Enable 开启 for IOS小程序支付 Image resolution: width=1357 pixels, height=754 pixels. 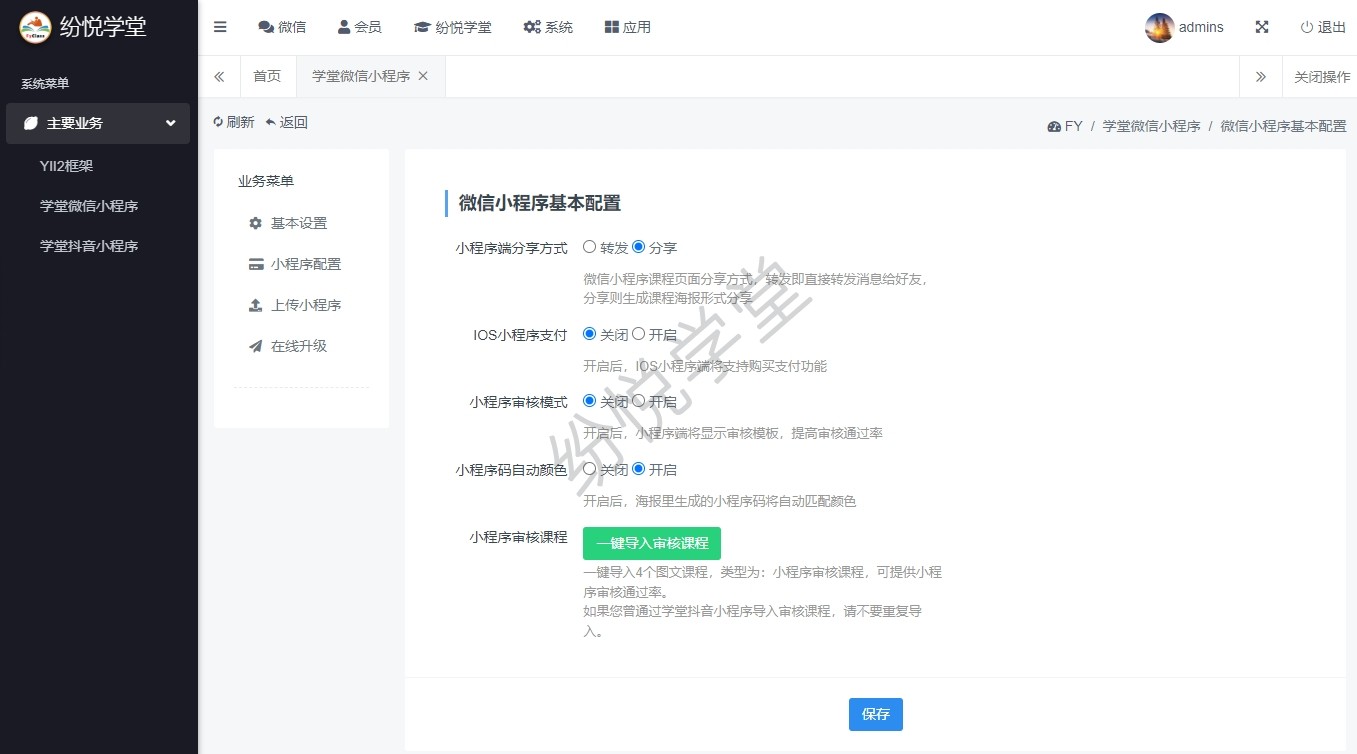(x=639, y=334)
